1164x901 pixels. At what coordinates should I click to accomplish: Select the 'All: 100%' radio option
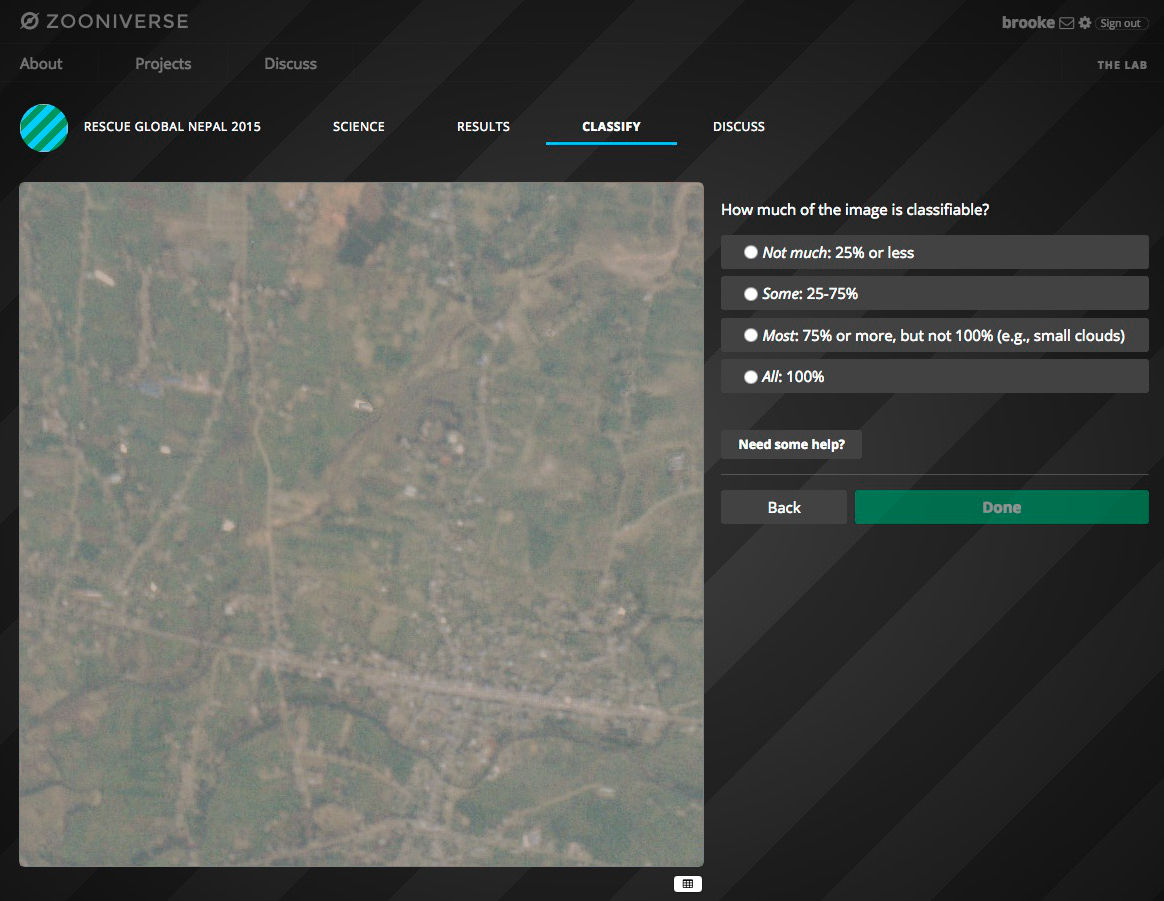coord(751,377)
